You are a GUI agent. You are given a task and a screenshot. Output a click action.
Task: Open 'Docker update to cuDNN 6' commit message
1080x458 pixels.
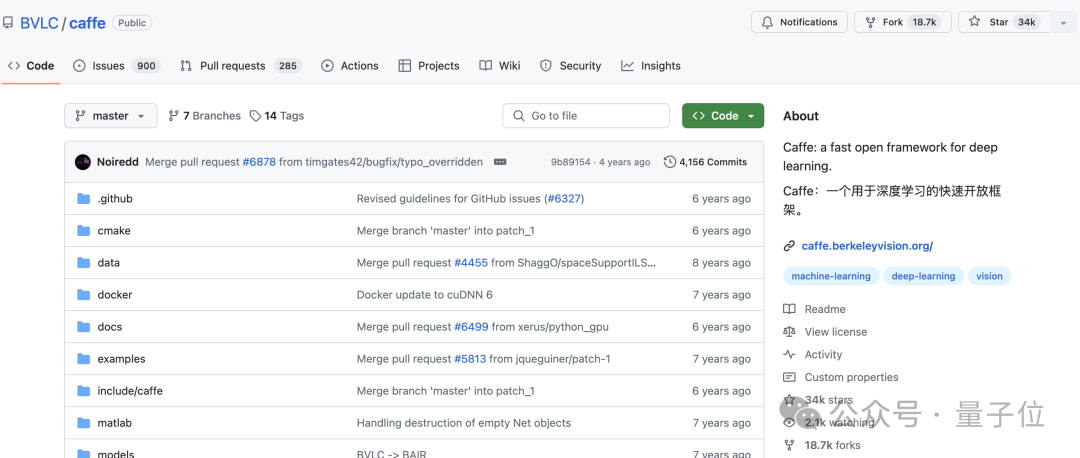[424, 295]
